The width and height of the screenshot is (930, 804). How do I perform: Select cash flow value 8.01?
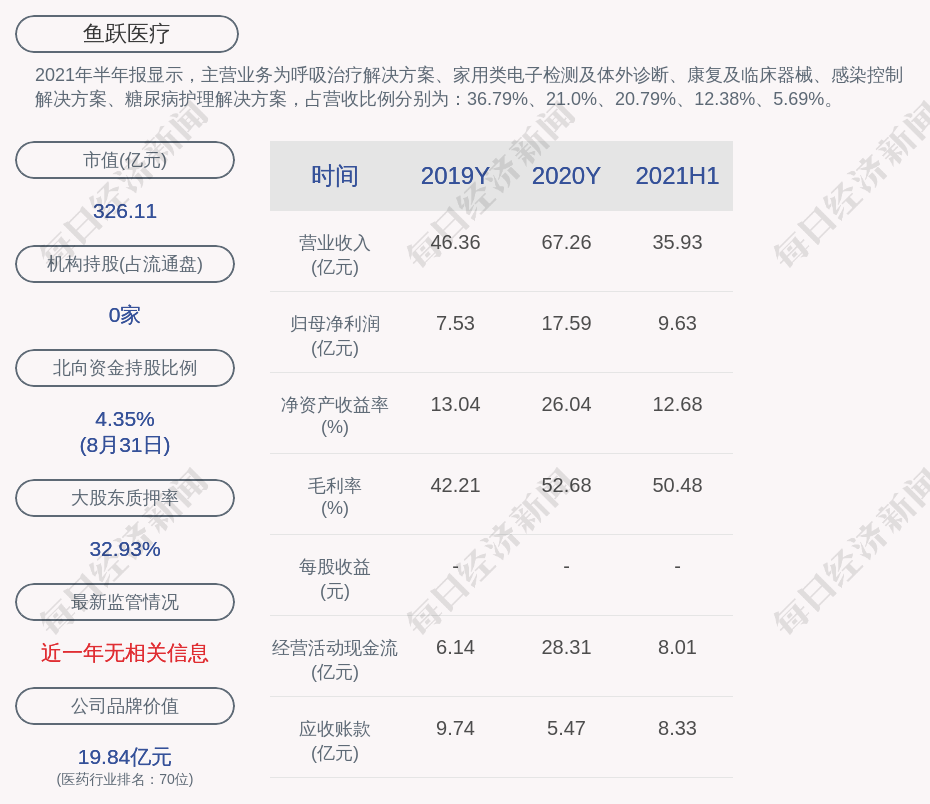click(x=677, y=647)
